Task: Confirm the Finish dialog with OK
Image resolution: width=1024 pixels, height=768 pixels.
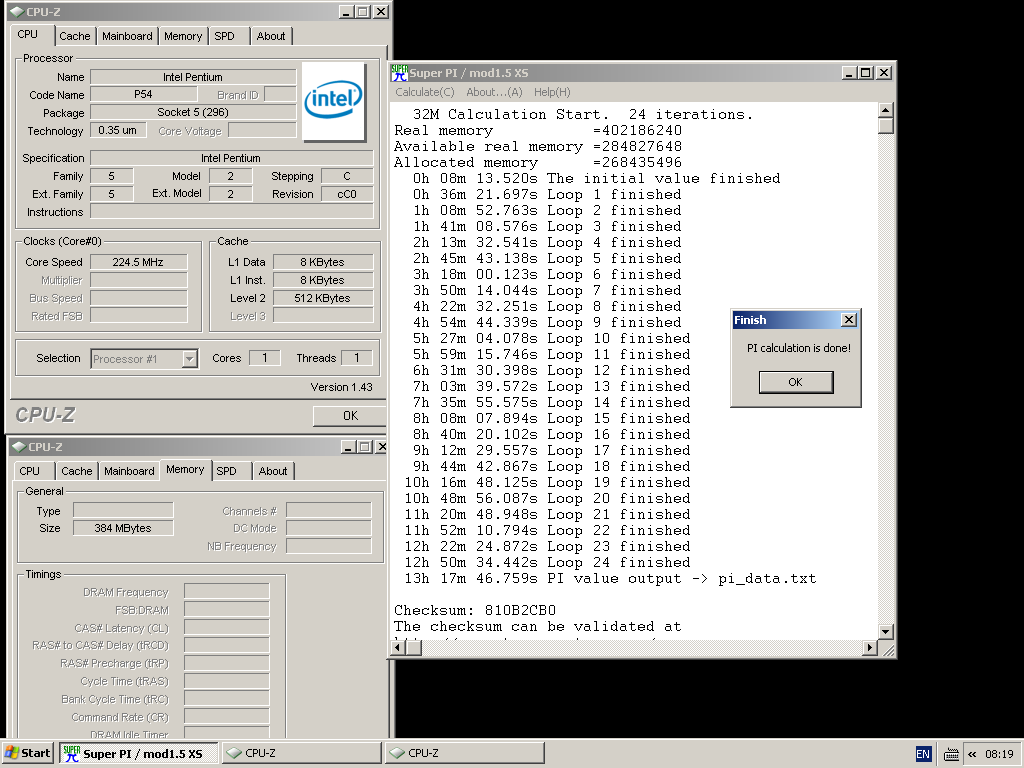Action: [x=795, y=382]
